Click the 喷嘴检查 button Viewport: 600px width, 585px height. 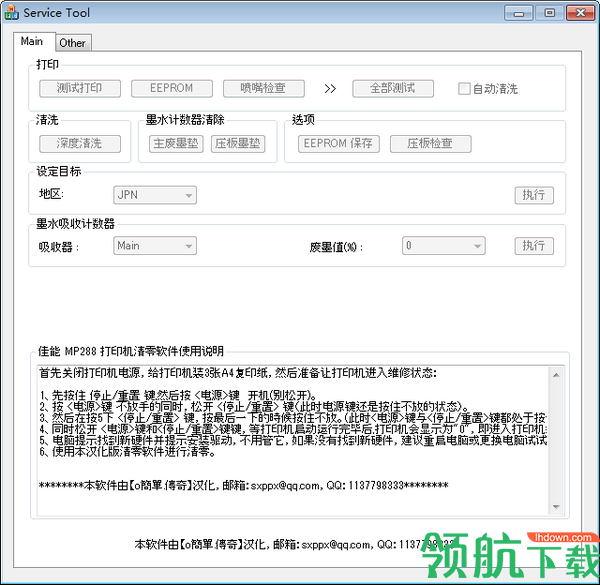coord(264,88)
